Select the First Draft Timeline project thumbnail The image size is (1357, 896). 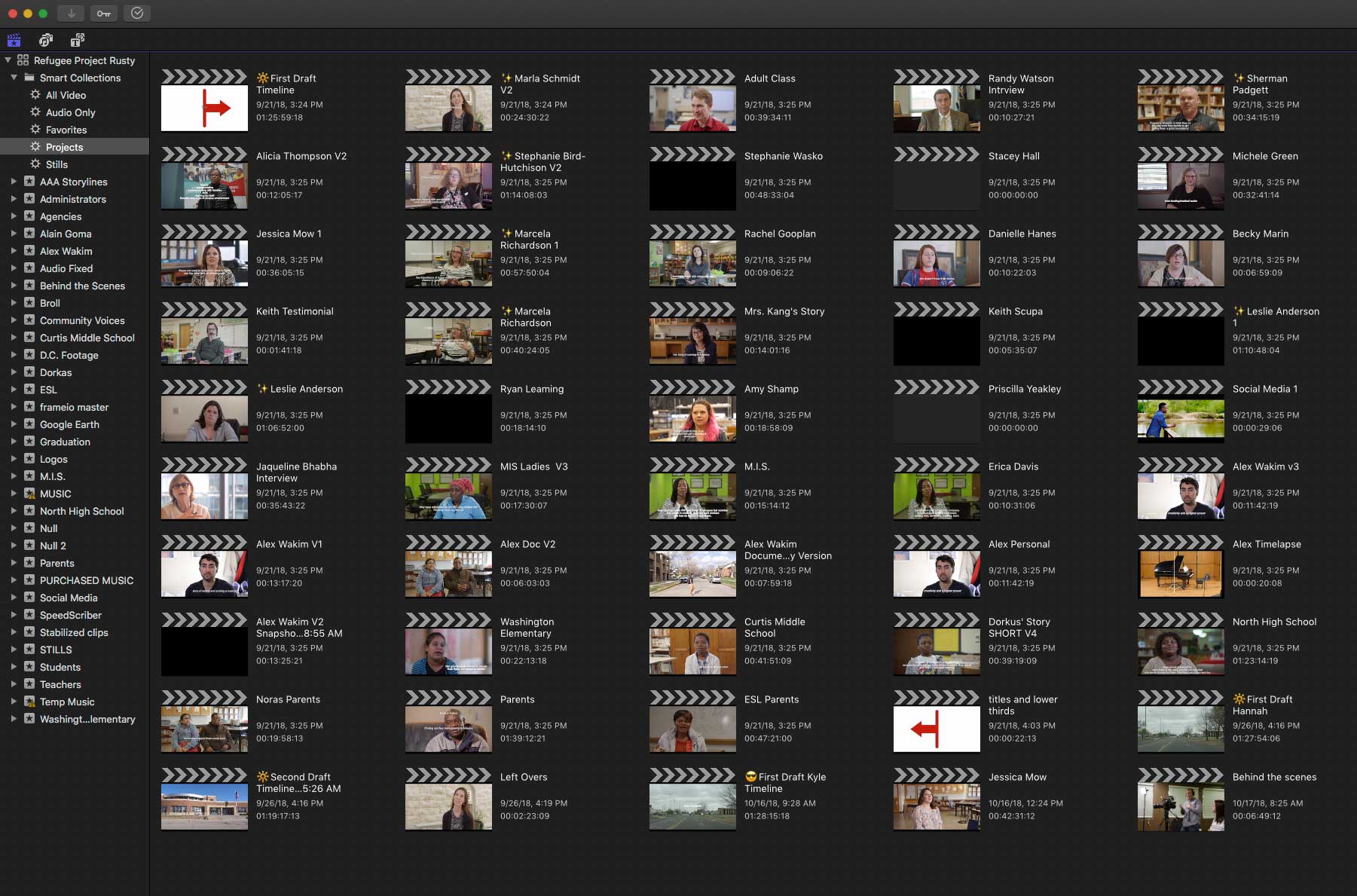click(204, 100)
